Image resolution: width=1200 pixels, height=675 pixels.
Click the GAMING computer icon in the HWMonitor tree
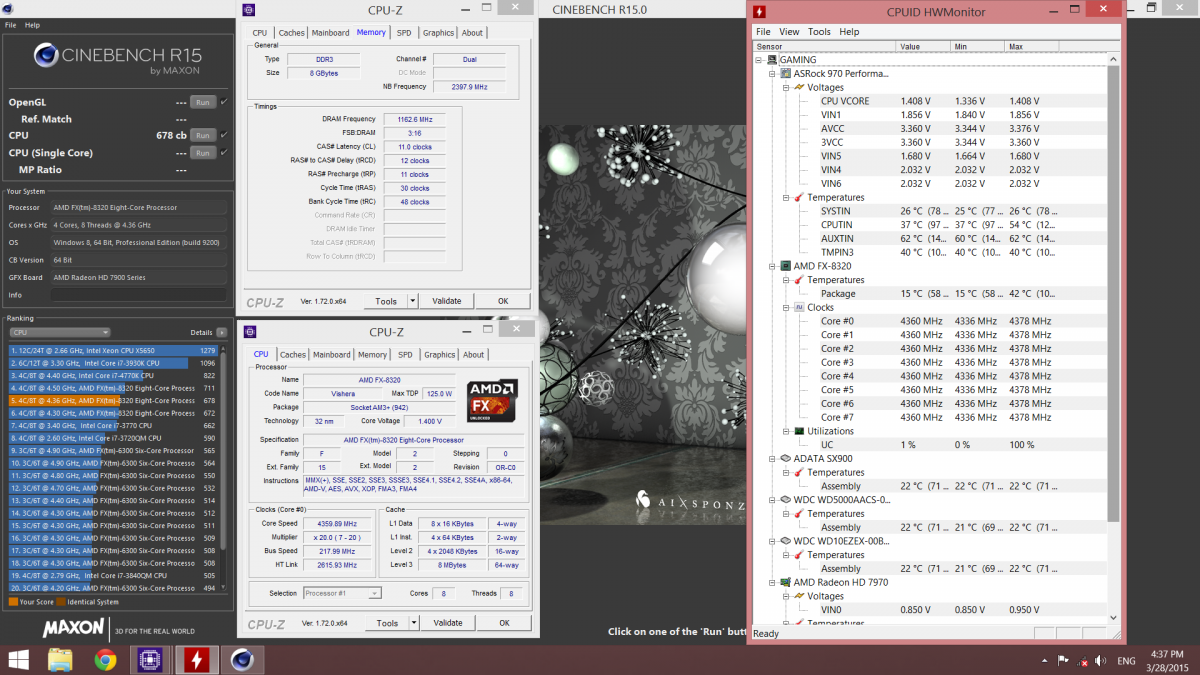[772, 60]
